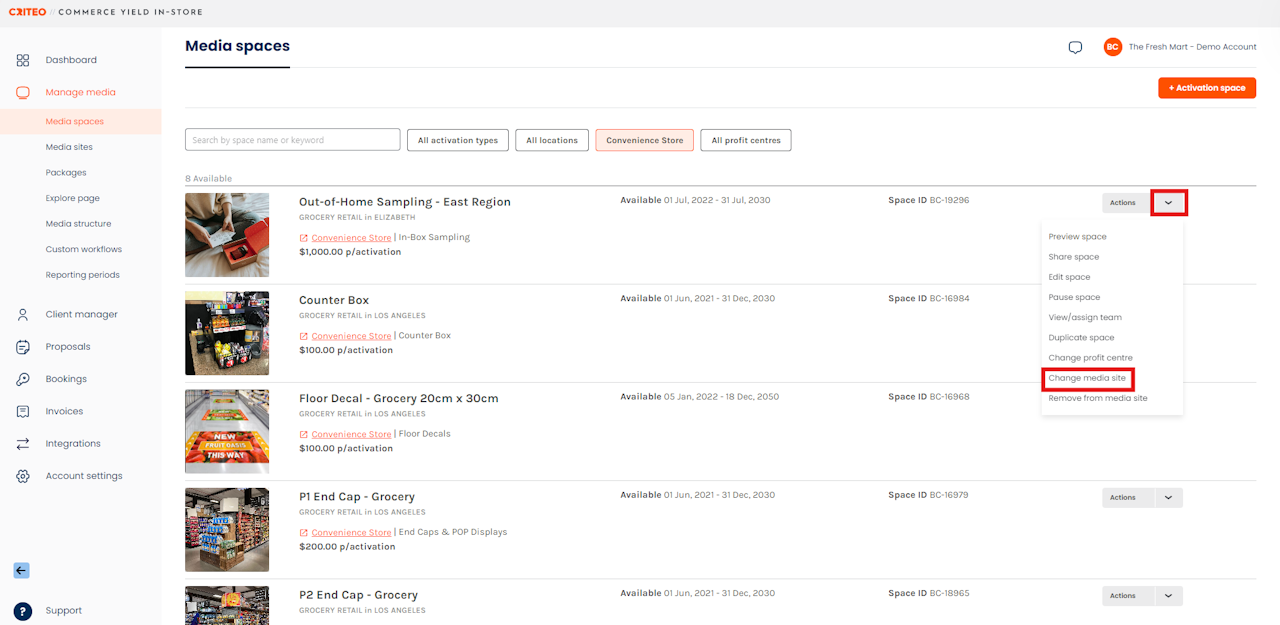
Task: Expand Actions chevron for P1 End Cap
Action: click(1168, 497)
